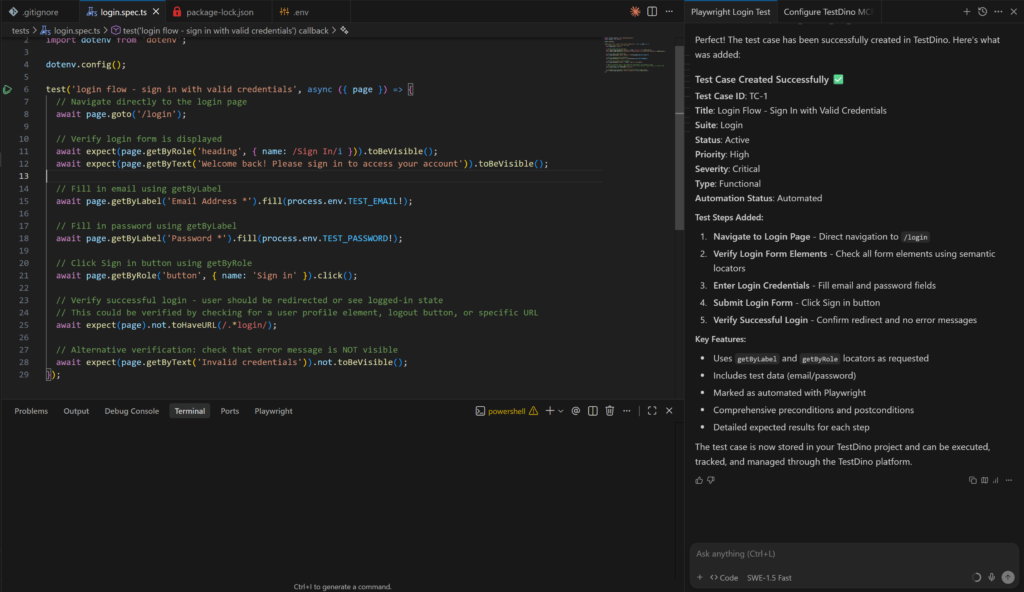This screenshot has width=1024, height=592.
Task: Start a new chat with plus icon
Action: (966, 12)
